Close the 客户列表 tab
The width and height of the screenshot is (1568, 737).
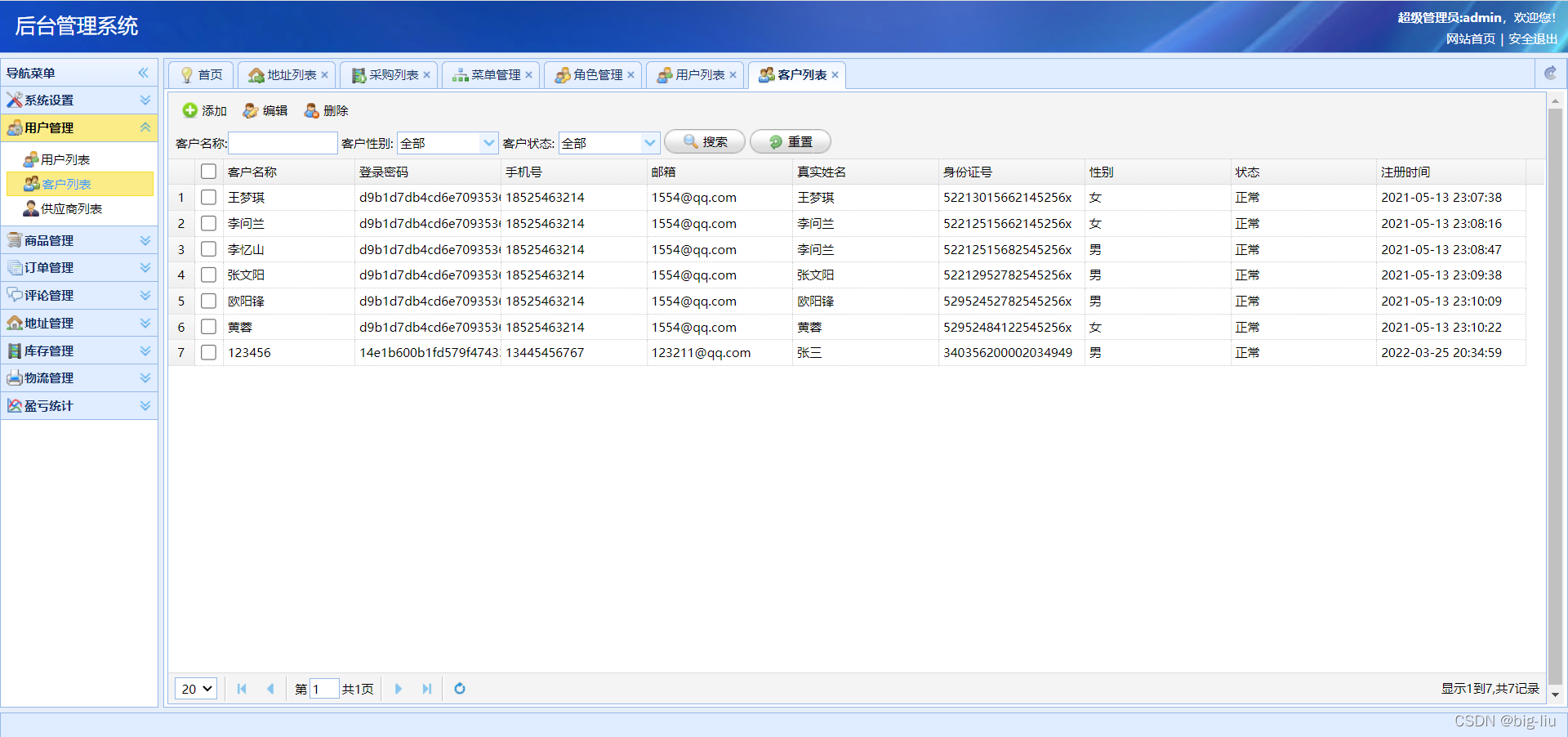click(835, 75)
